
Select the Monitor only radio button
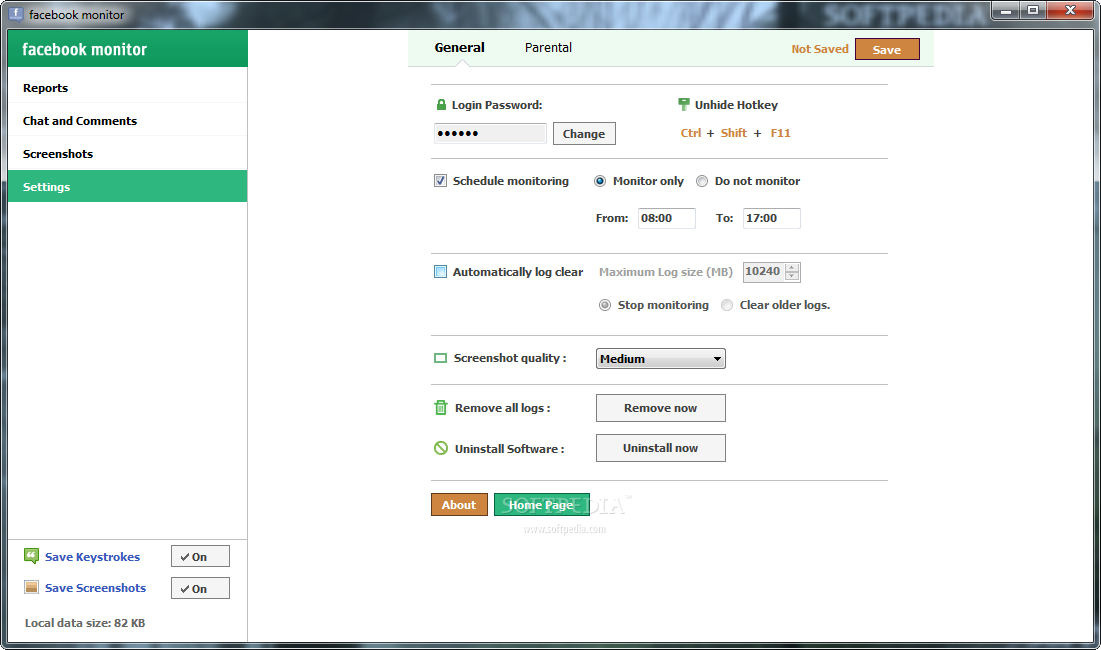pos(600,181)
